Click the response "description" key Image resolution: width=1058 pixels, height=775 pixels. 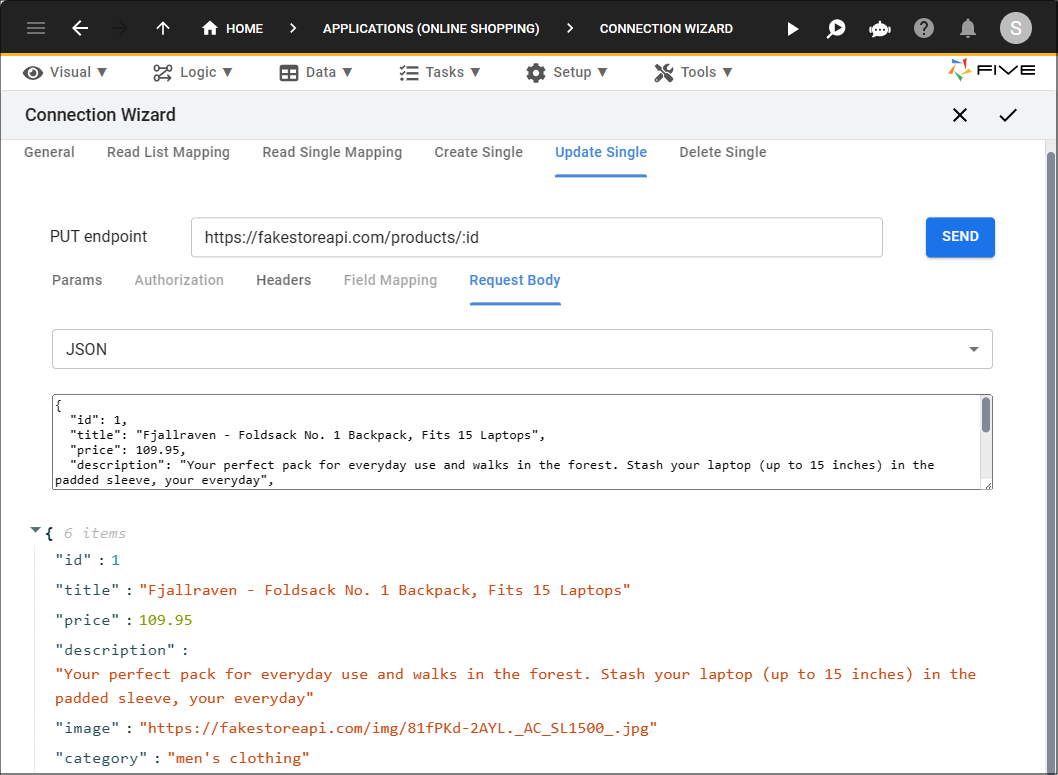(x=115, y=650)
